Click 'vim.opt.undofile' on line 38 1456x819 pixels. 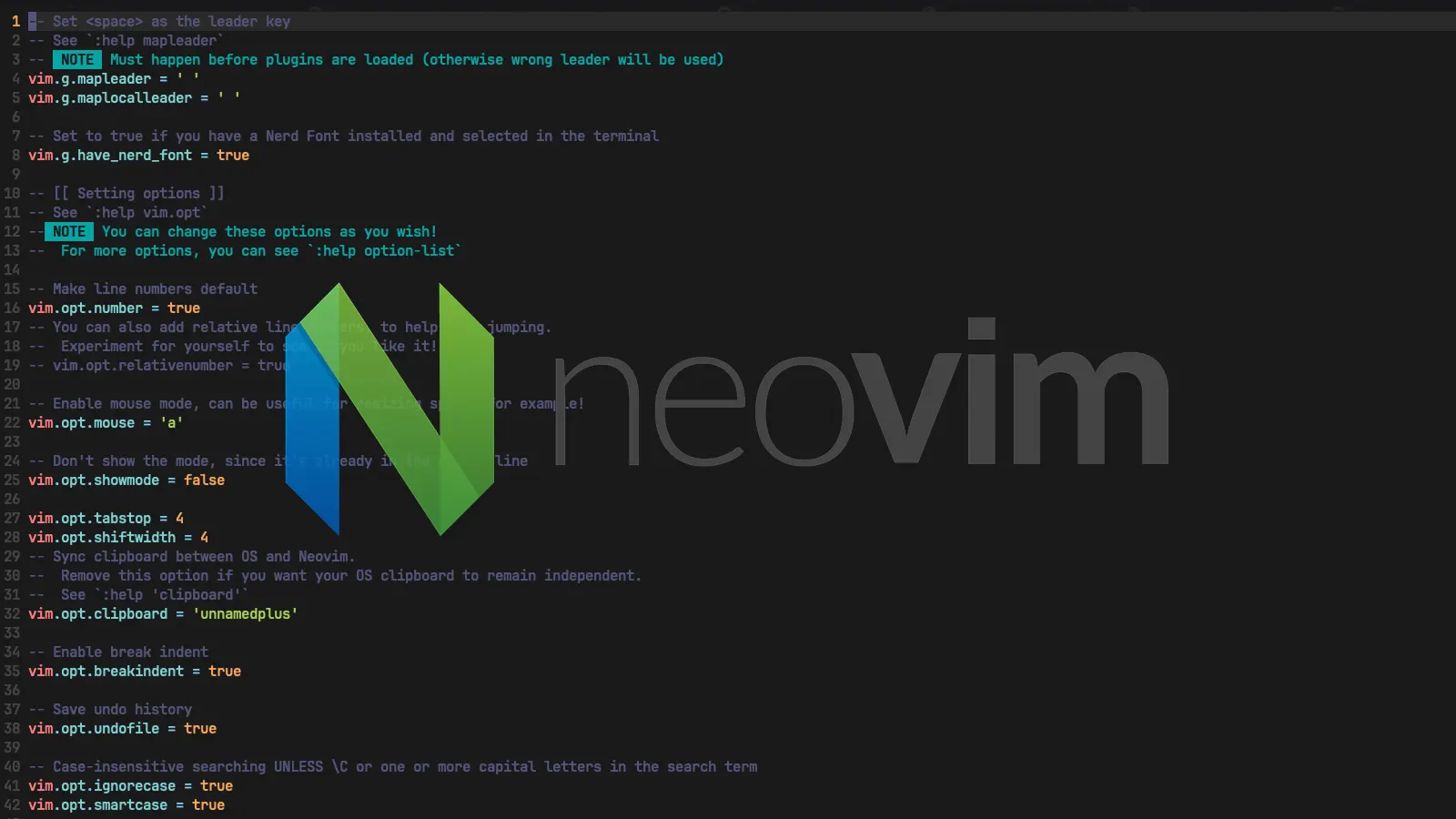tap(94, 728)
